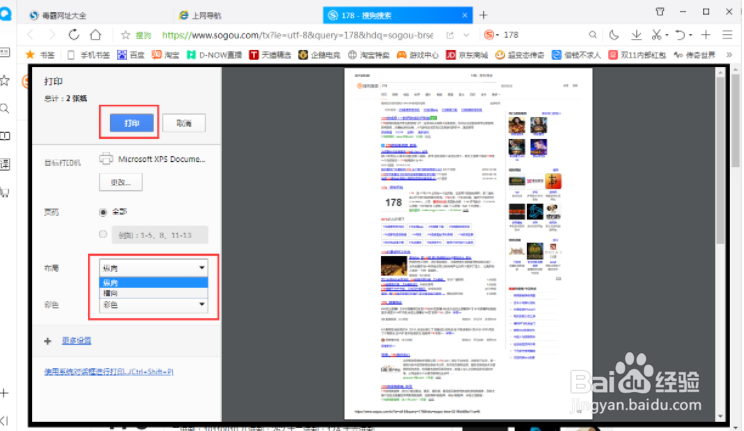The width and height of the screenshot is (744, 431).
Task: Click the print preview page thumbnail
Action: 468,244
